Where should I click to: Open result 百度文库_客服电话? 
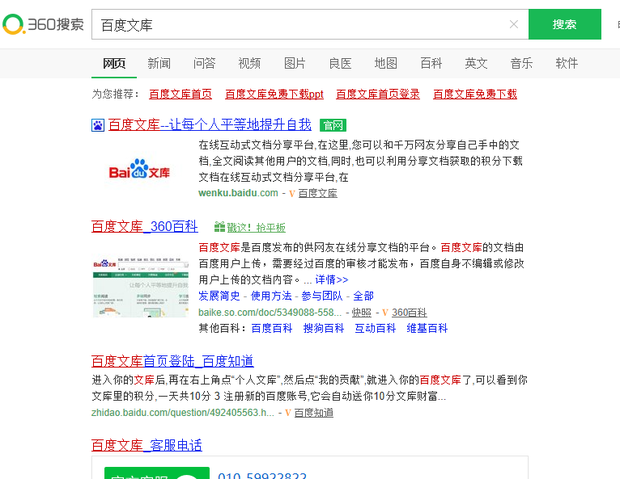[146, 445]
